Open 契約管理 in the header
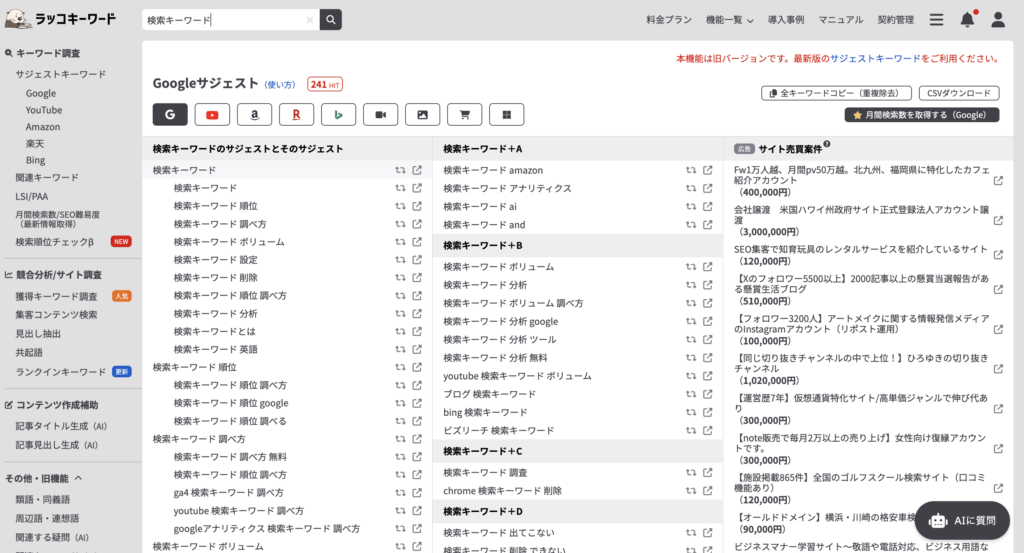Viewport: 1024px width, 553px height. point(895,20)
